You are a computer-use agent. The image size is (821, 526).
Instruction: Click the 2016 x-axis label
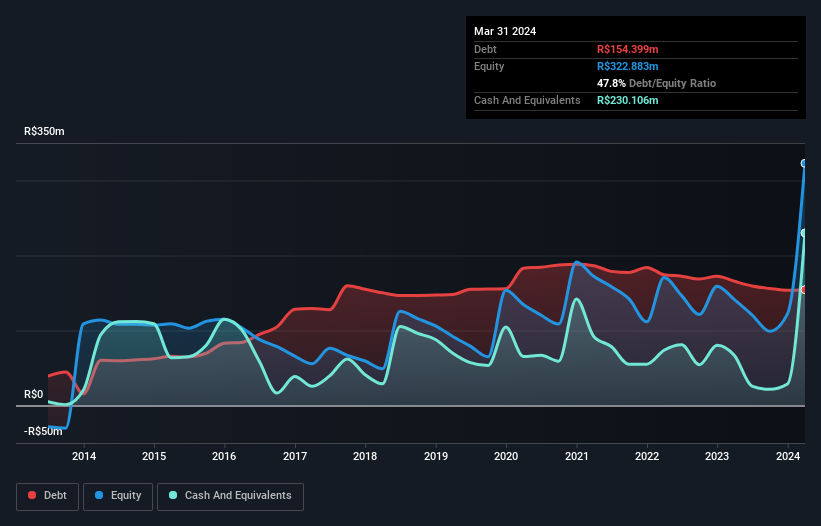[x=224, y=456]
